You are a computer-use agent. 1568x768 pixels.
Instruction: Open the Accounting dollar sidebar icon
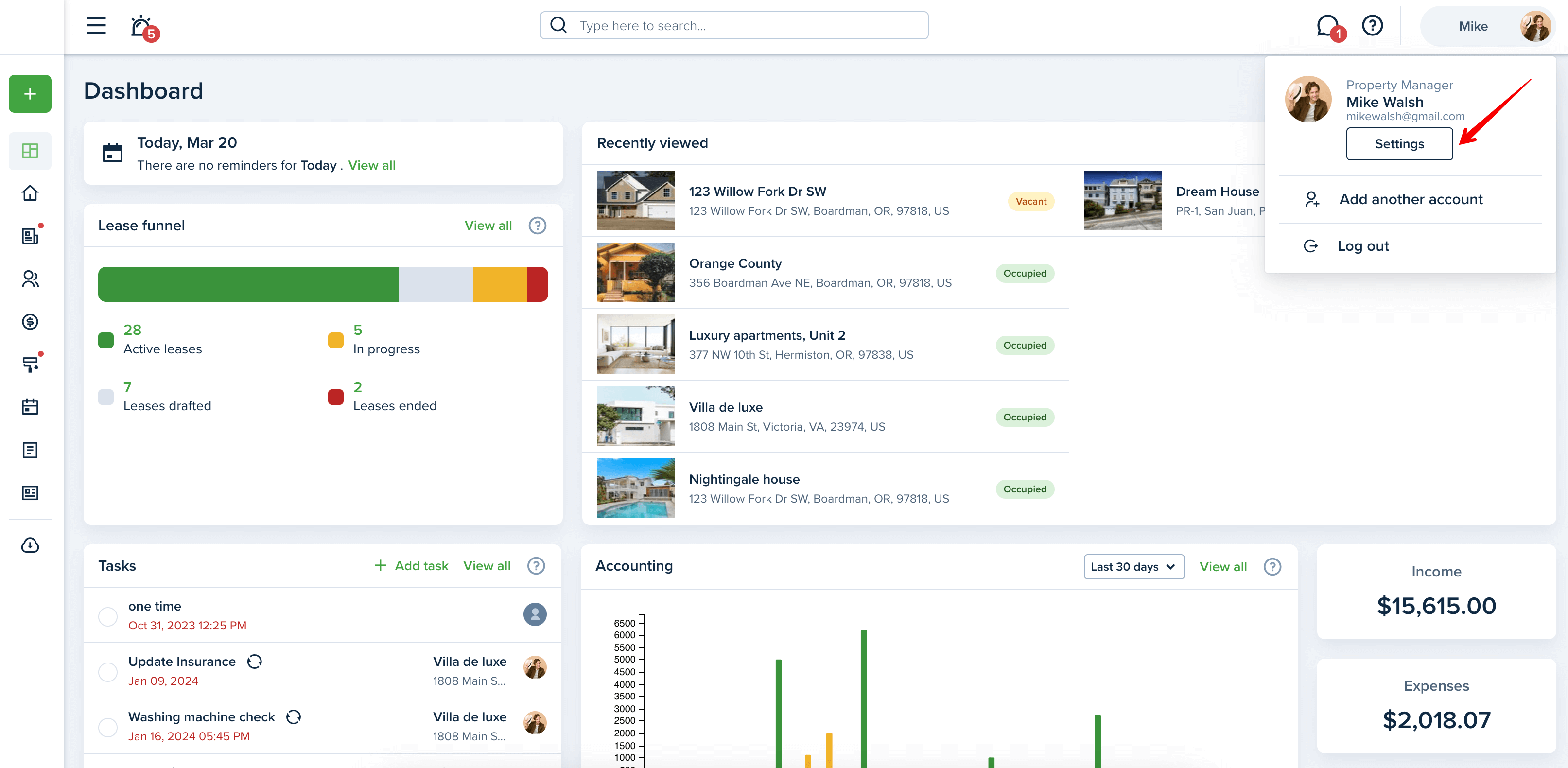pos(30,321)
